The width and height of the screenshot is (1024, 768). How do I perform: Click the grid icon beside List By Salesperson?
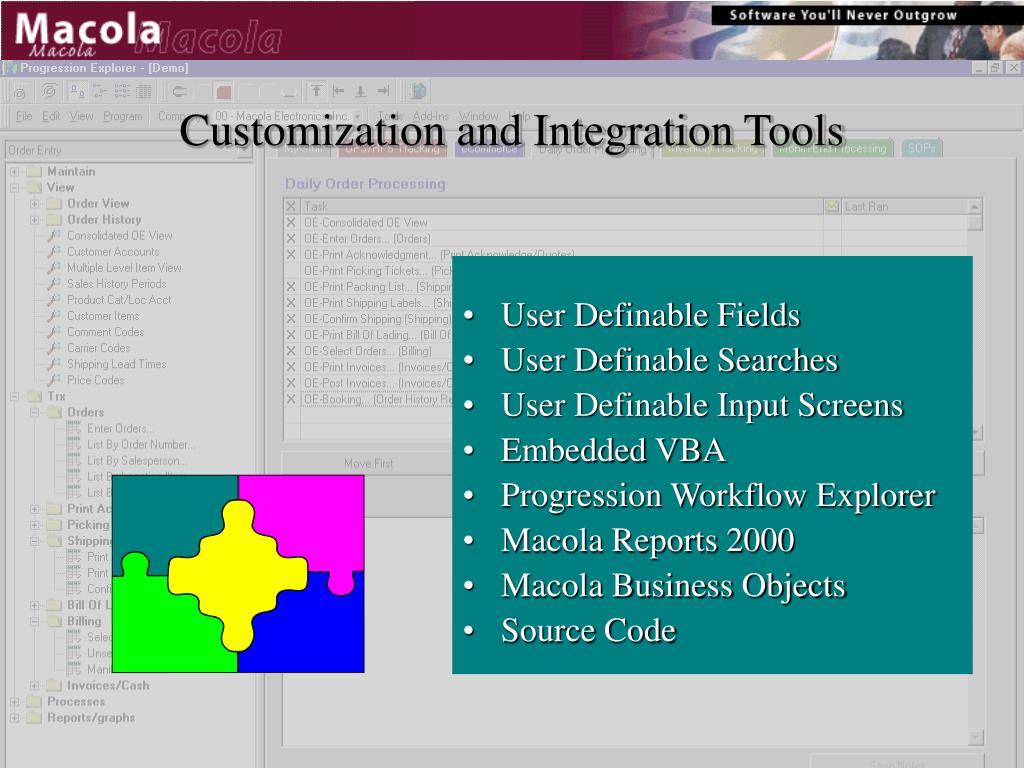tap(74, 460)
